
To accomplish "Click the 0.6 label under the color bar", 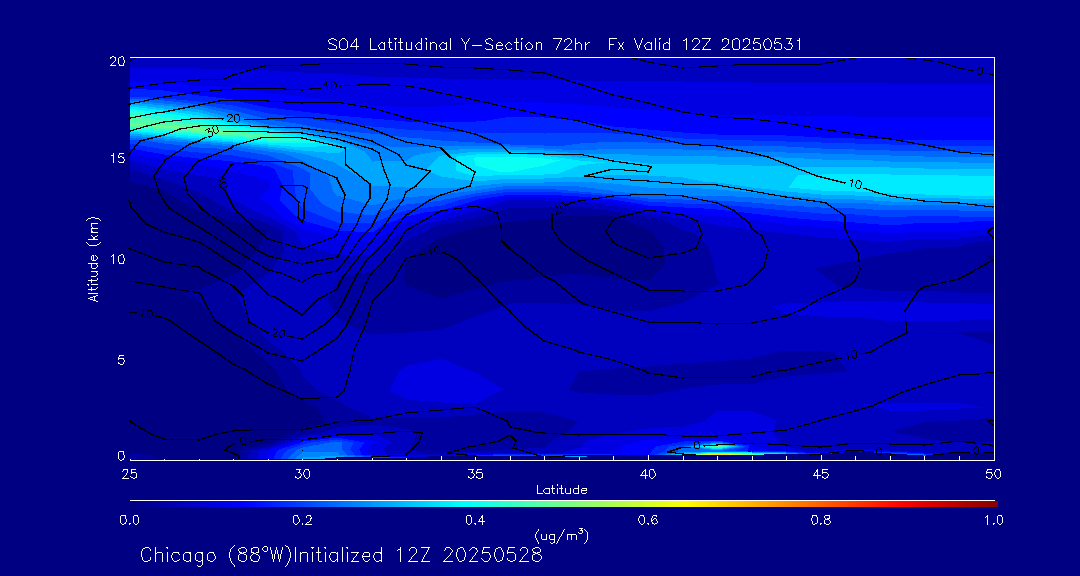I will pos(648,520).
